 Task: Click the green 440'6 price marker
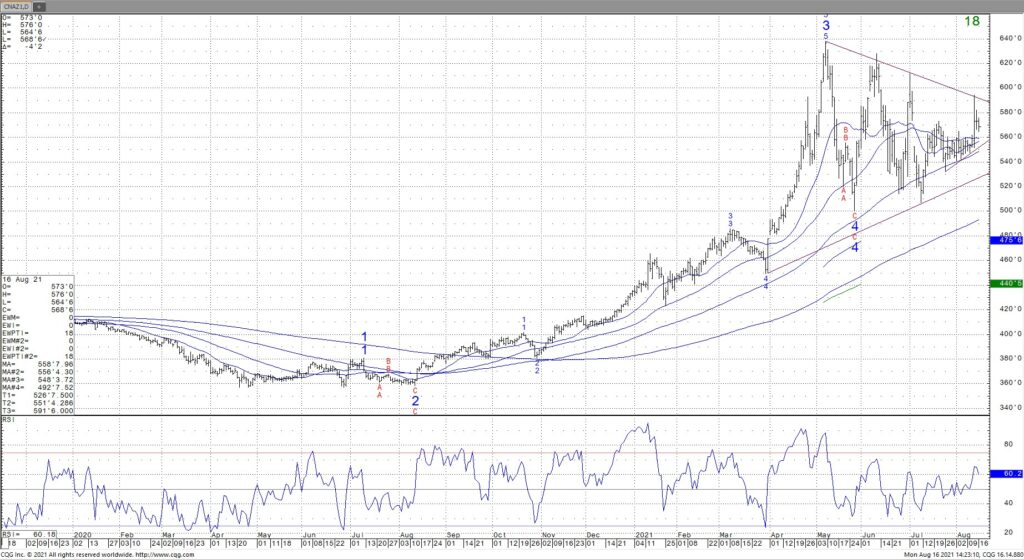1006,284
